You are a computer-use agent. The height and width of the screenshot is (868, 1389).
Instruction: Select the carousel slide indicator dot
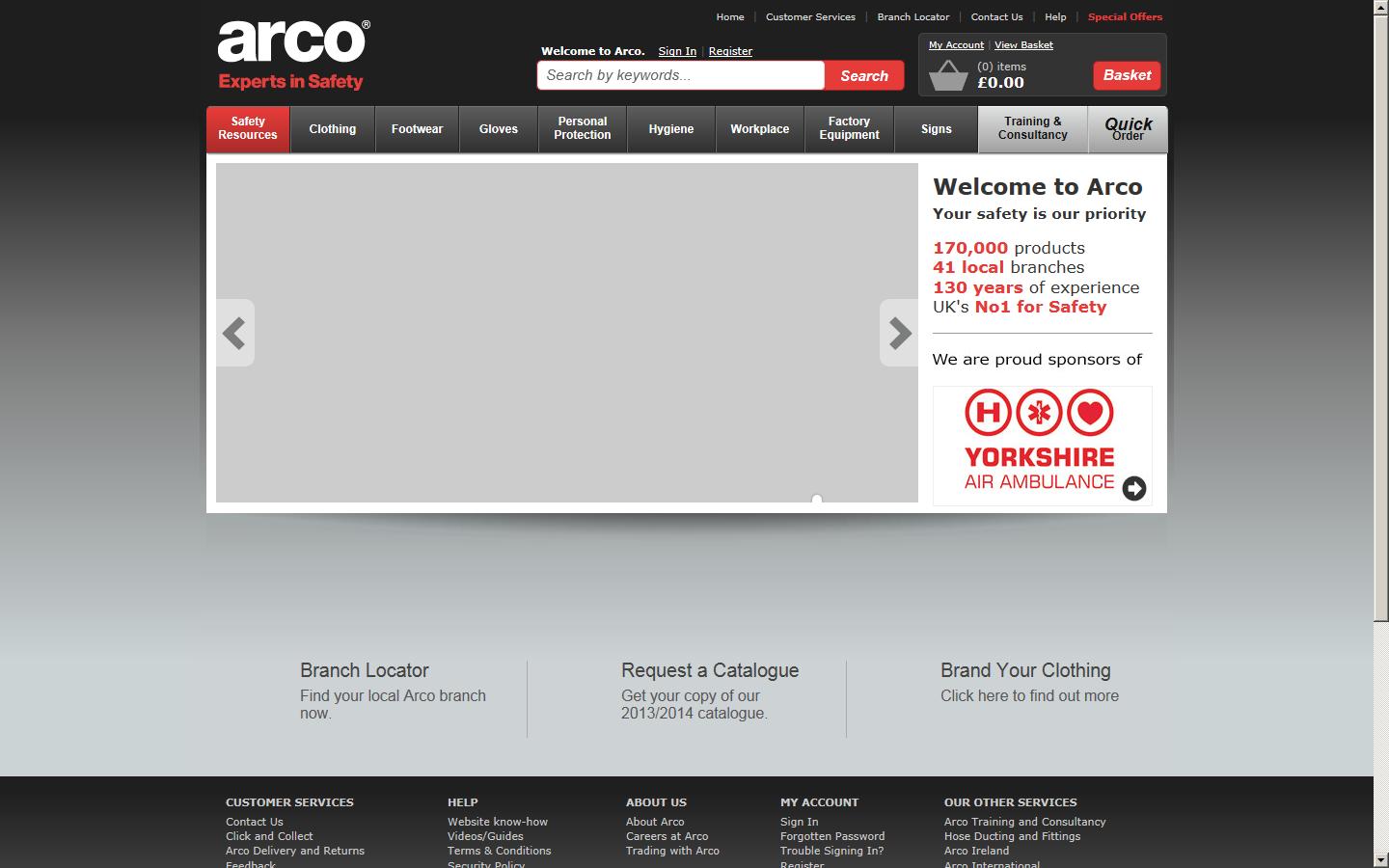(817, 499)
